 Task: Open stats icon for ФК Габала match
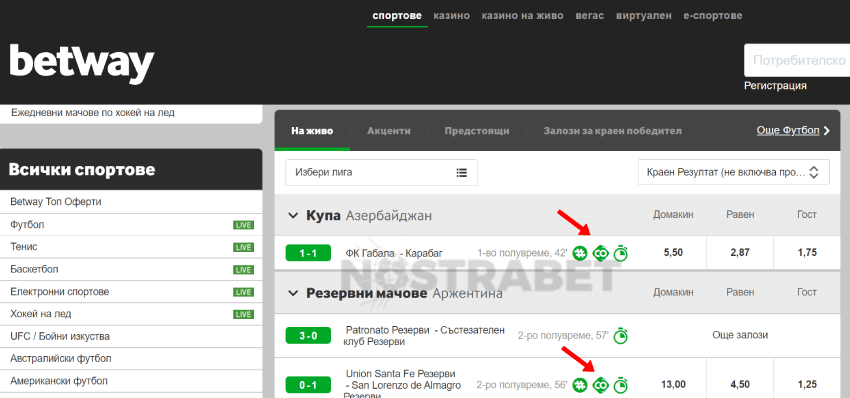point(581,253)
